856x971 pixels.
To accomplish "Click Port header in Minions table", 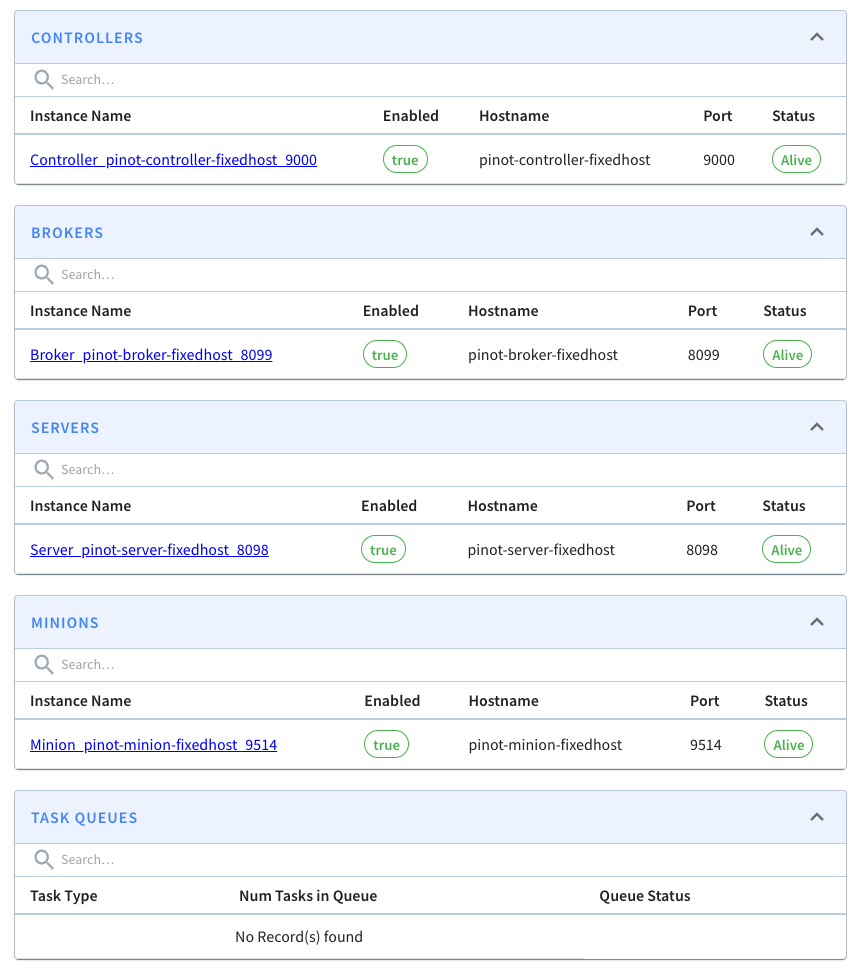I will coord(705,701).
